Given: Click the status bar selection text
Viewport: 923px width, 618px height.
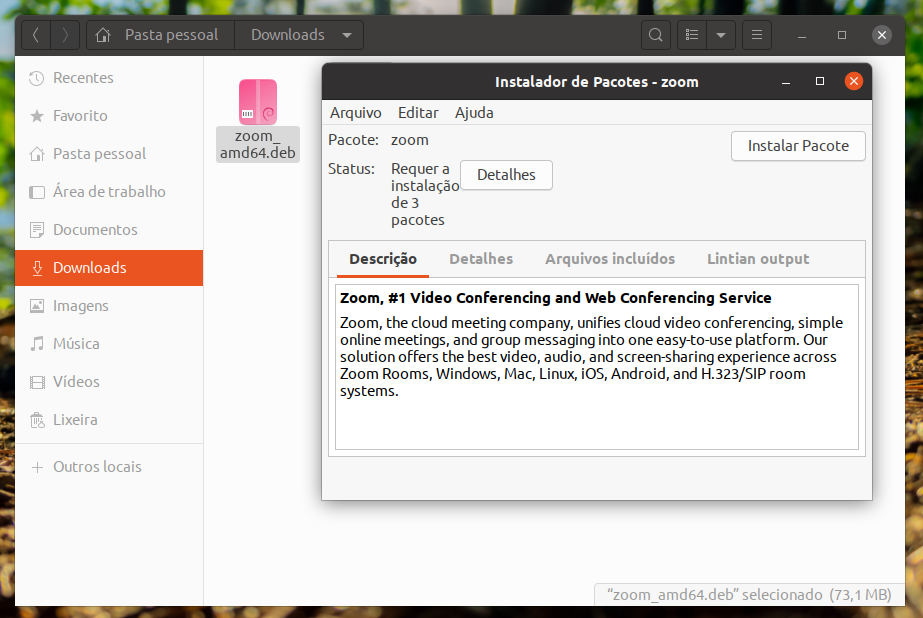Looking at the screenshot, I should coord(749,595).
